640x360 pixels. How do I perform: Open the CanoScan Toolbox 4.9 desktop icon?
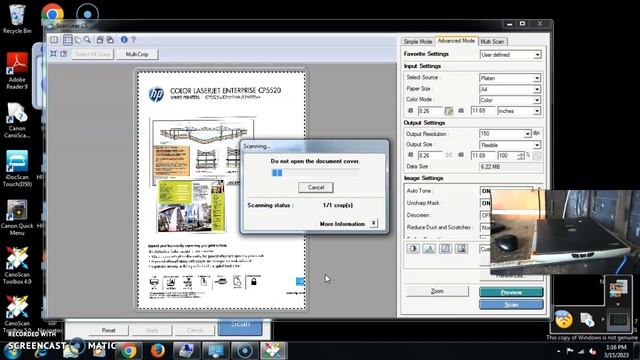17,265
